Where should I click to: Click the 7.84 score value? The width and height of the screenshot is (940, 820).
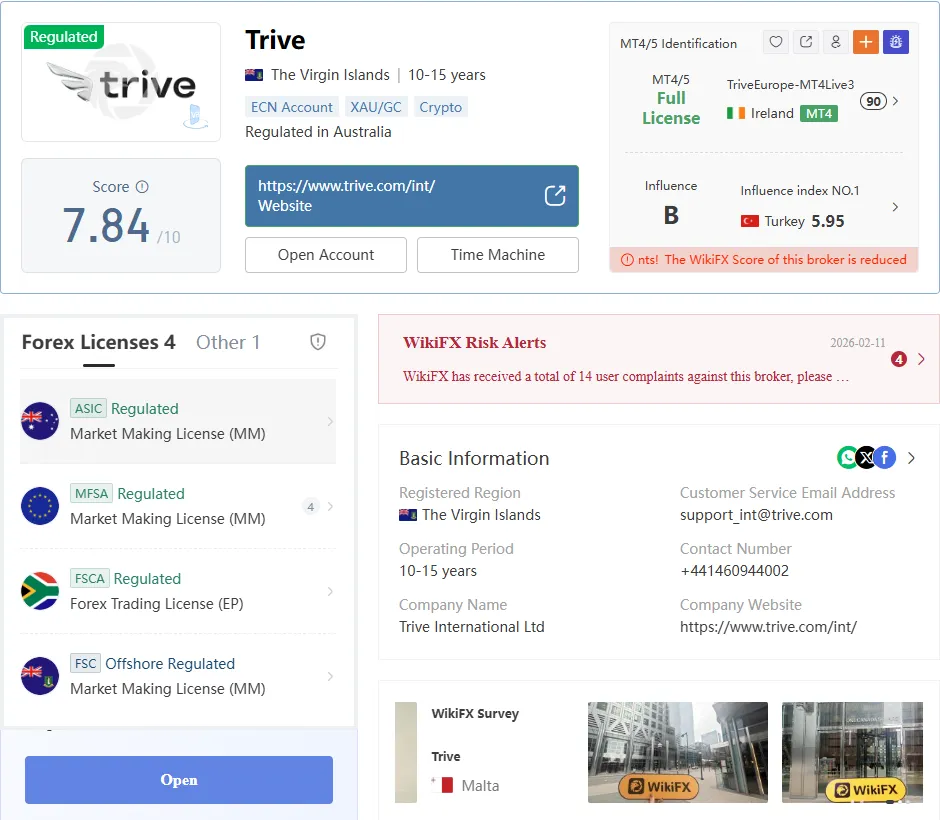pyautogui.click(x=106, y=225)
